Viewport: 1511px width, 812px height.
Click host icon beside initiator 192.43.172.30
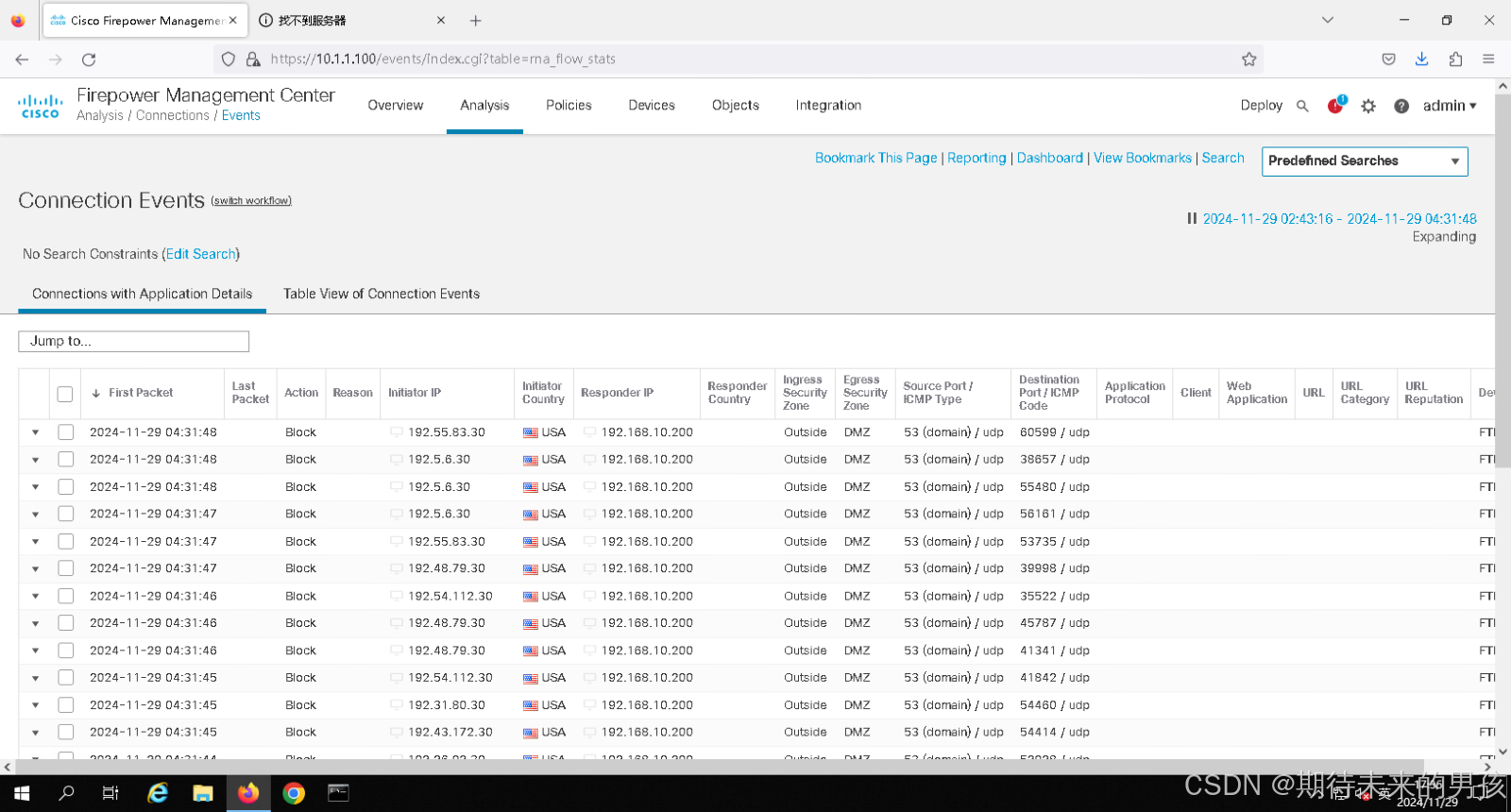click(397, 732)
